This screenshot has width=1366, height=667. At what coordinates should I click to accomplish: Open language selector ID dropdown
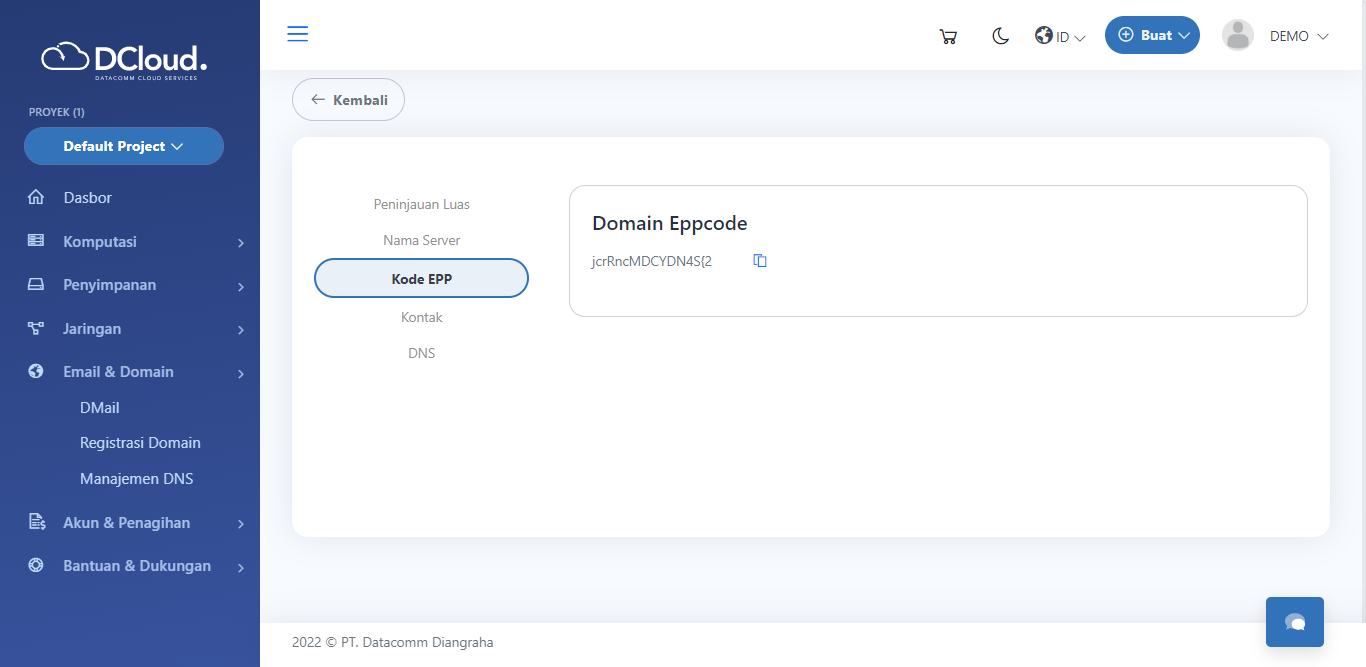1060,37
